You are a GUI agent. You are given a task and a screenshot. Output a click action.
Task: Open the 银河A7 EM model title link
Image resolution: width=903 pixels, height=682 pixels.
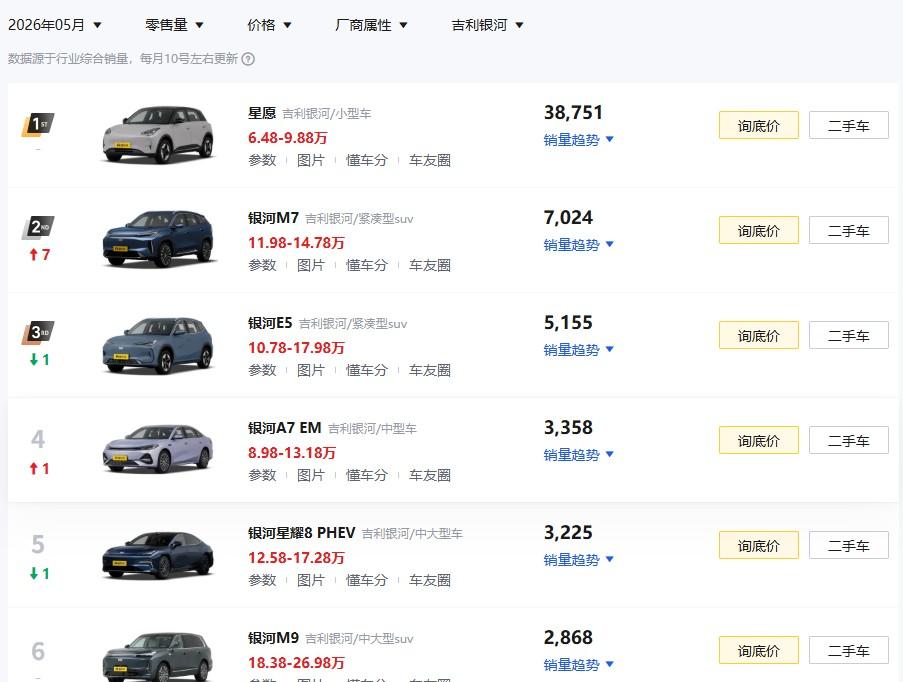(x=284, y=428)
